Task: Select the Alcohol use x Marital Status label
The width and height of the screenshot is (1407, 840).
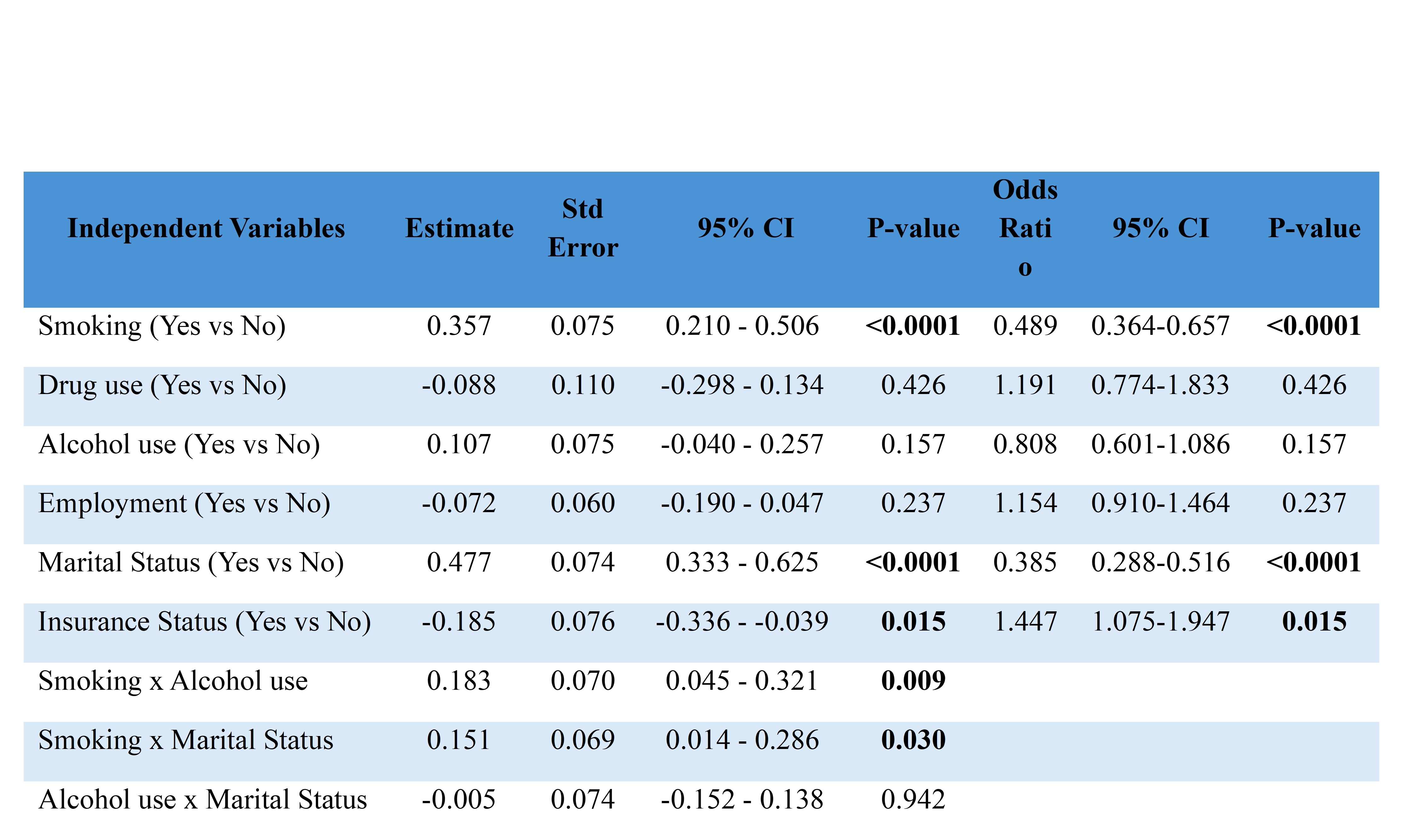Action: point(203,800)
